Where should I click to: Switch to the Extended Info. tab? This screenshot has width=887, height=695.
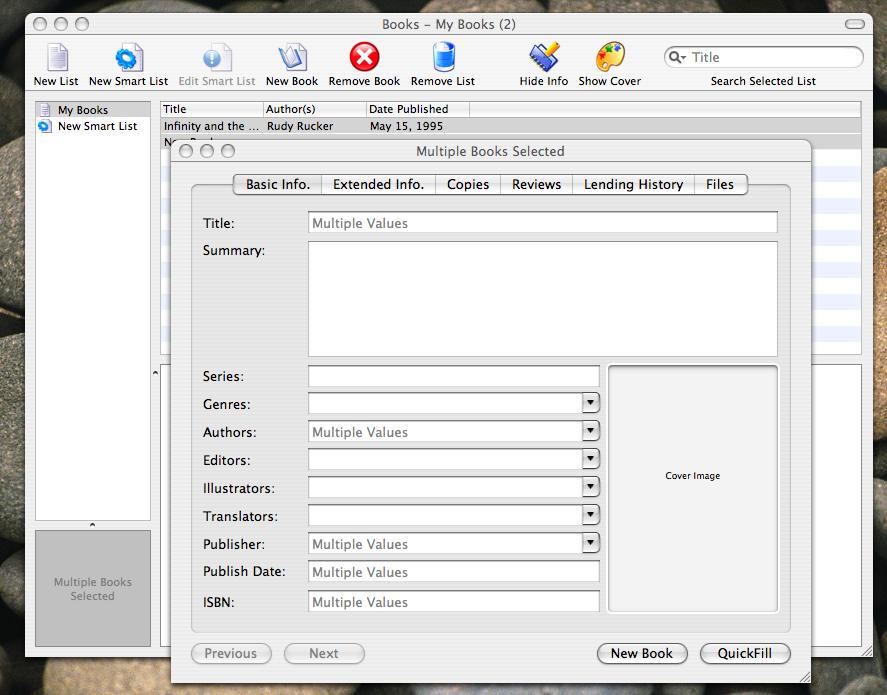tap(378, 184)
